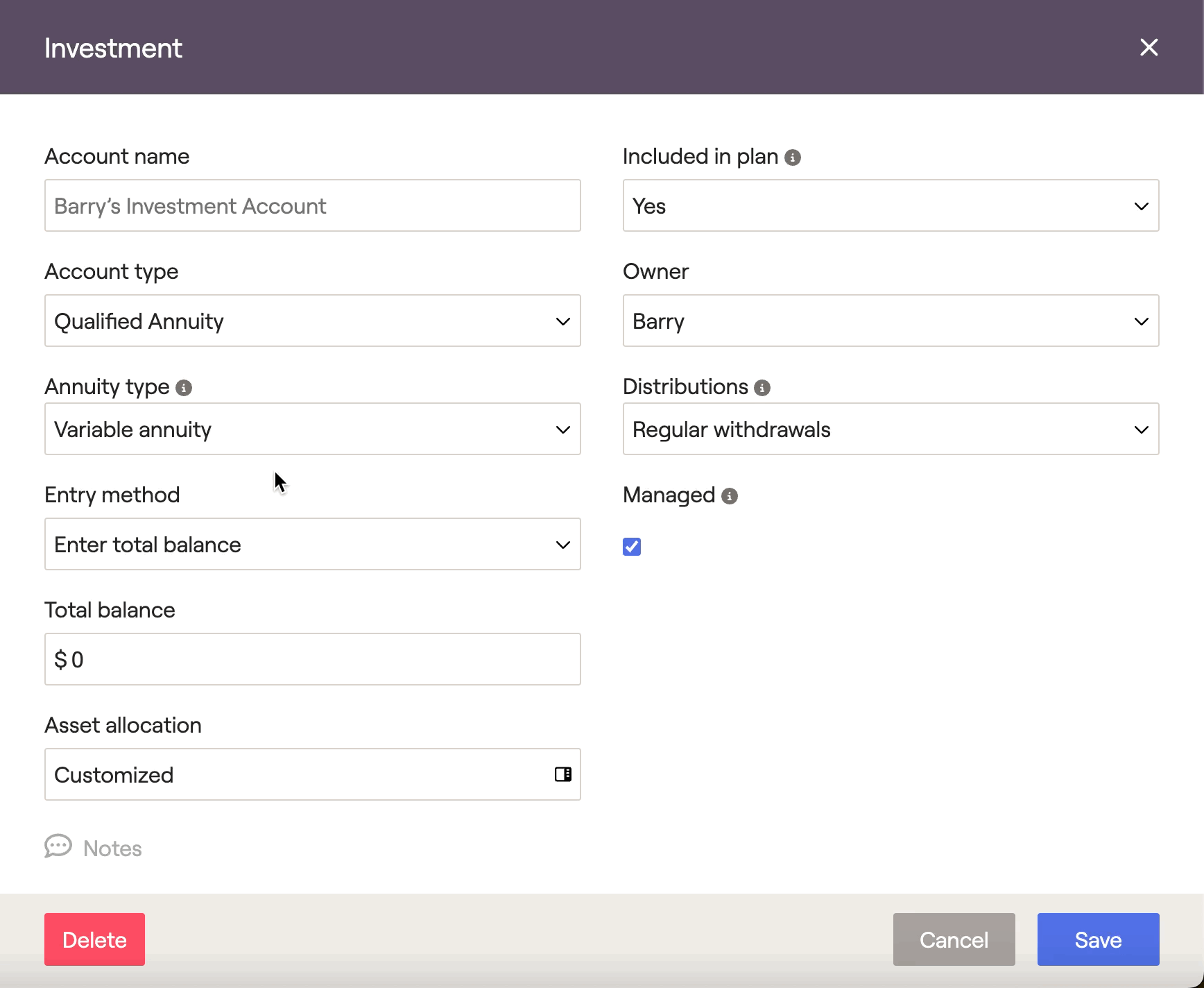Click the Annuity type info icon
This screenshot has height=988, width=1204.
[184, 388]
